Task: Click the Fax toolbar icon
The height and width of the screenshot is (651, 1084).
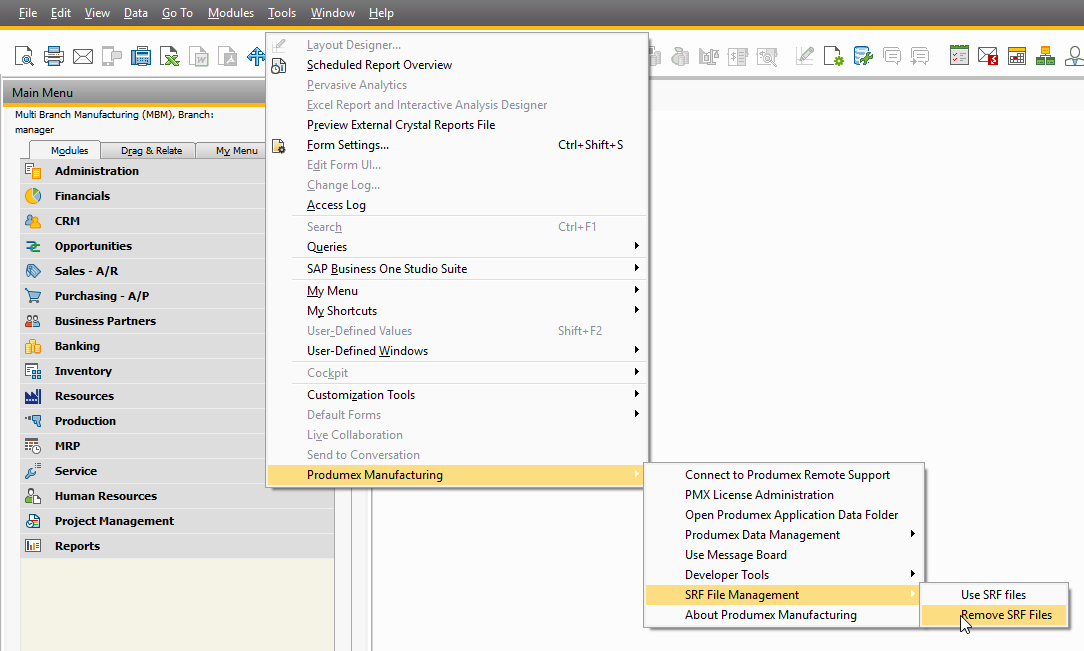Action: point(141,56)
